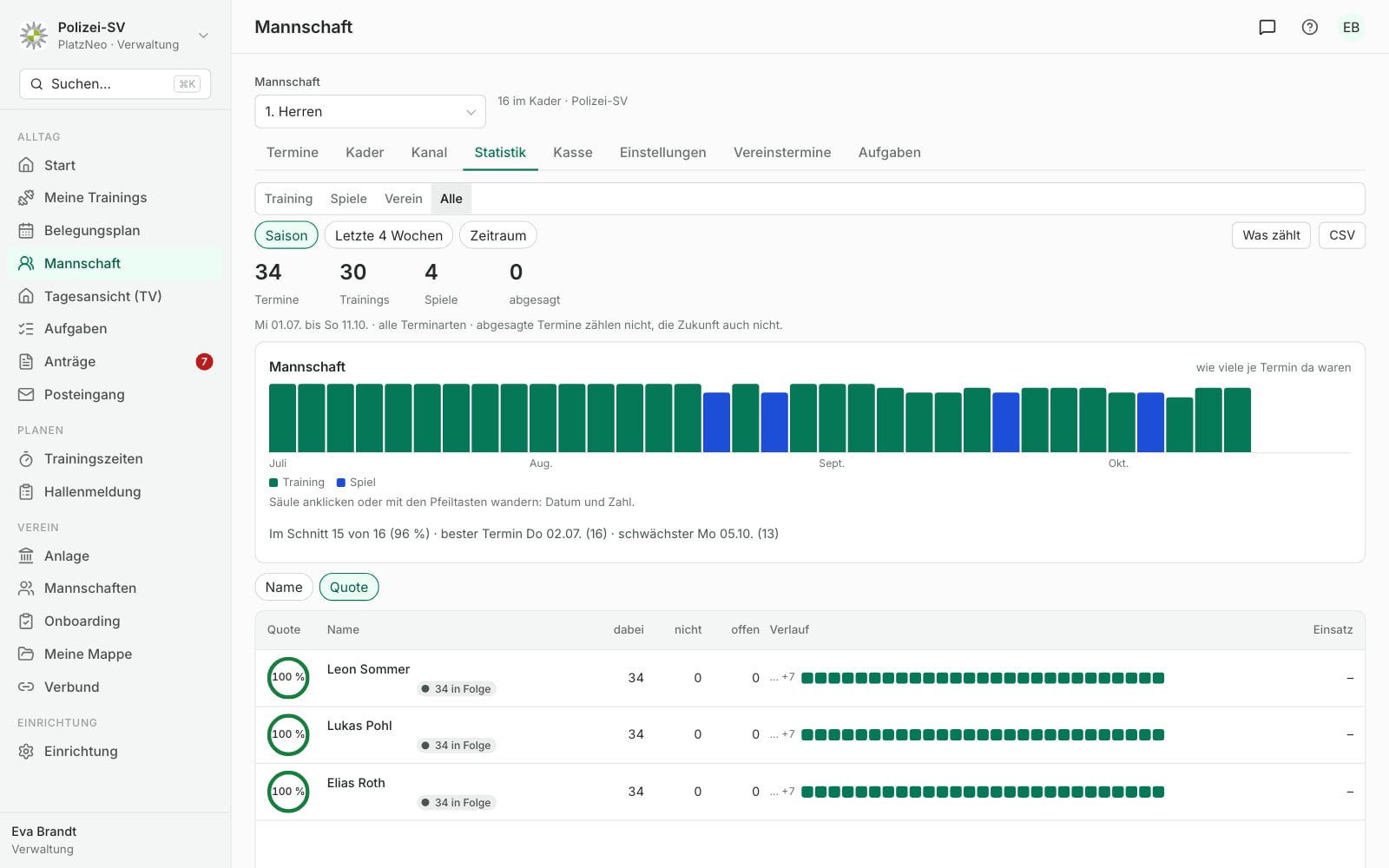Filter statistics to Training only
1389x868 pixels.
[x=288, y=199]
